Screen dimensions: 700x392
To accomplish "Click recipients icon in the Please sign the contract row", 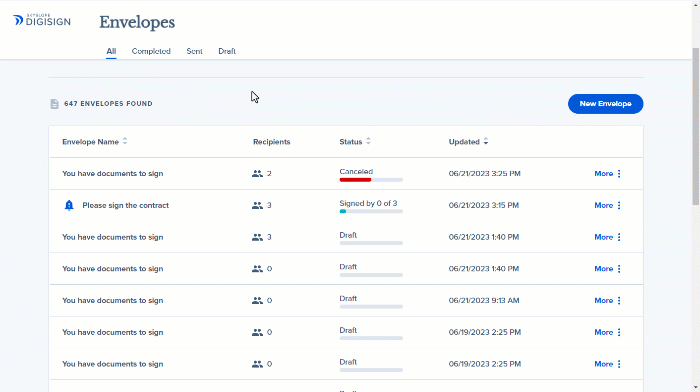I will [x=257, y=205].
